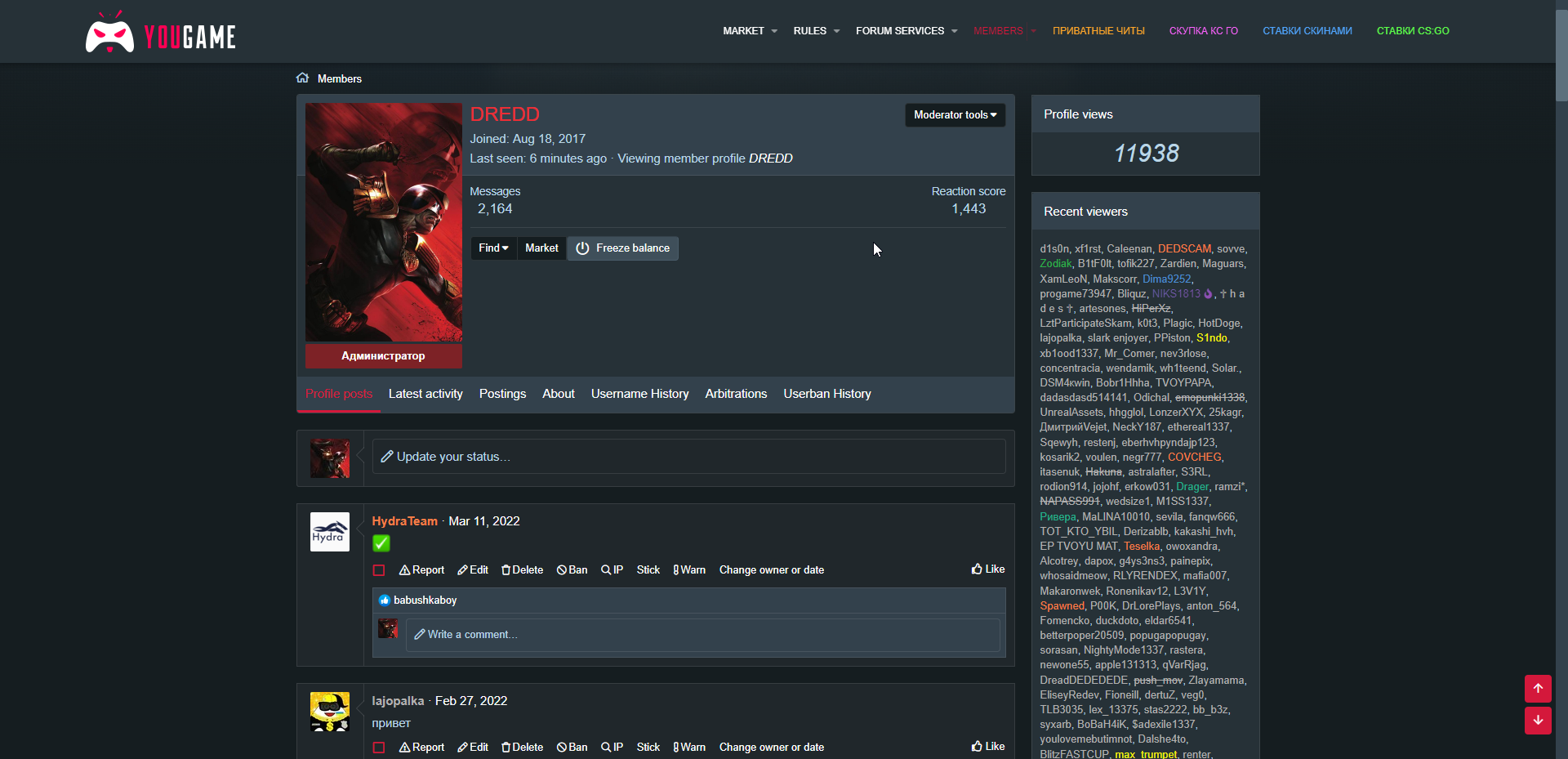This screenshot has height=759, width=1568.
Task: Click the Update your status field
Action: (x=688, y=457)
